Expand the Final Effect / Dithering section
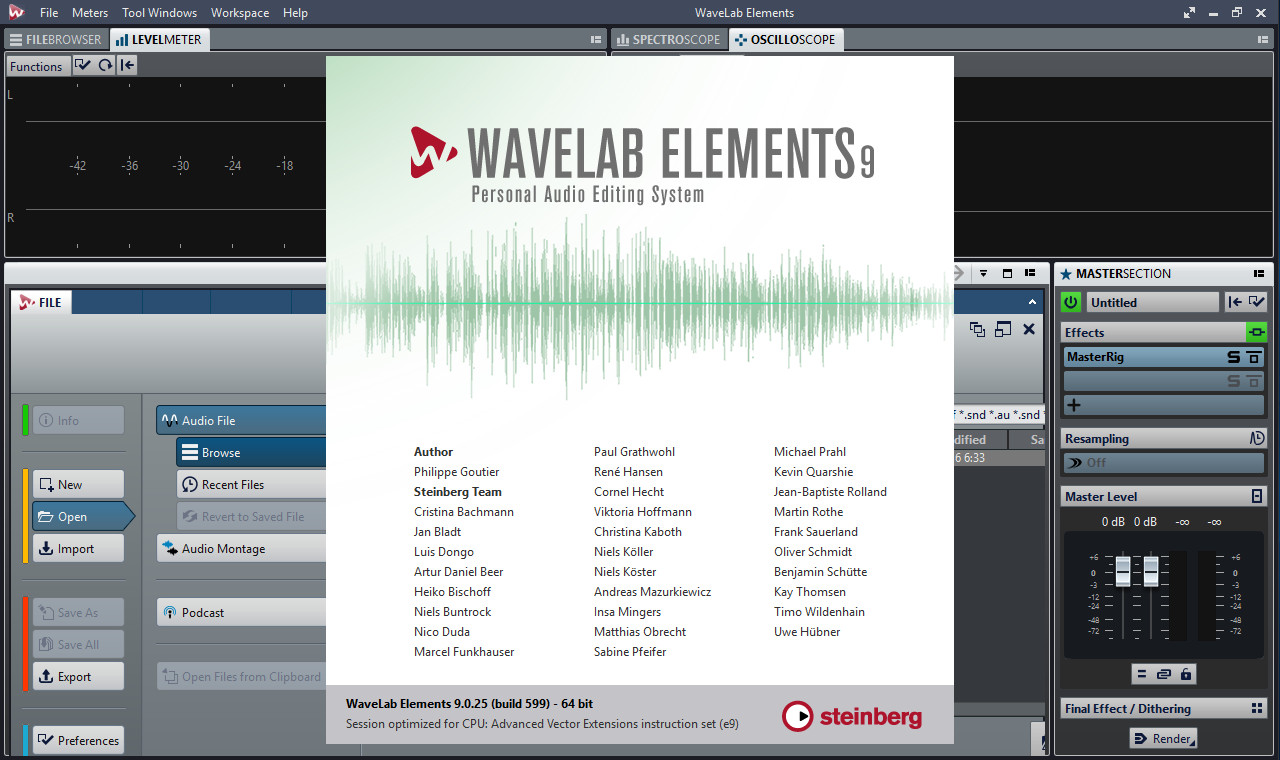The image size is (1280, 760). coord(1257,708)
